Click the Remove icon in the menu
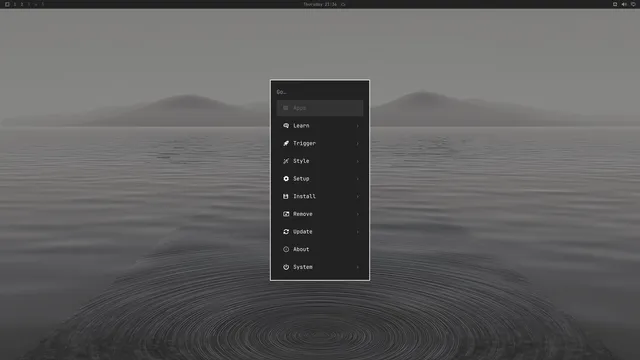Image resolution: width=640 pixels, height=360 pixels. pyautogui.click(x=286, y=214)
